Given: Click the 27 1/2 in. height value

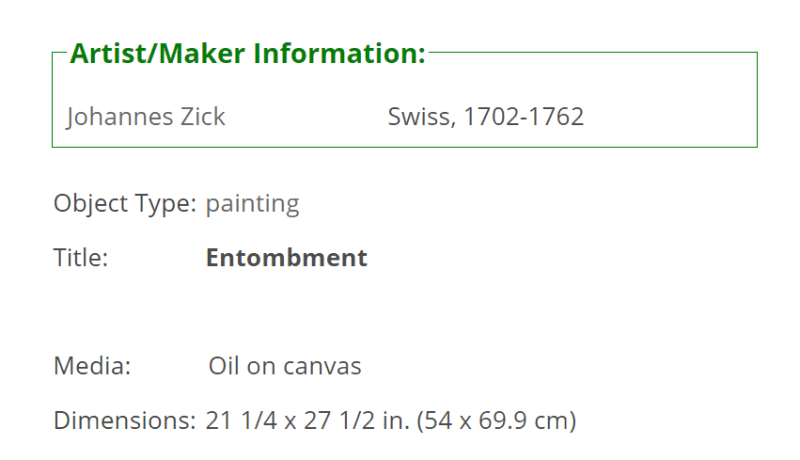Looking at the screenshot, I should [x=357, y=421].
